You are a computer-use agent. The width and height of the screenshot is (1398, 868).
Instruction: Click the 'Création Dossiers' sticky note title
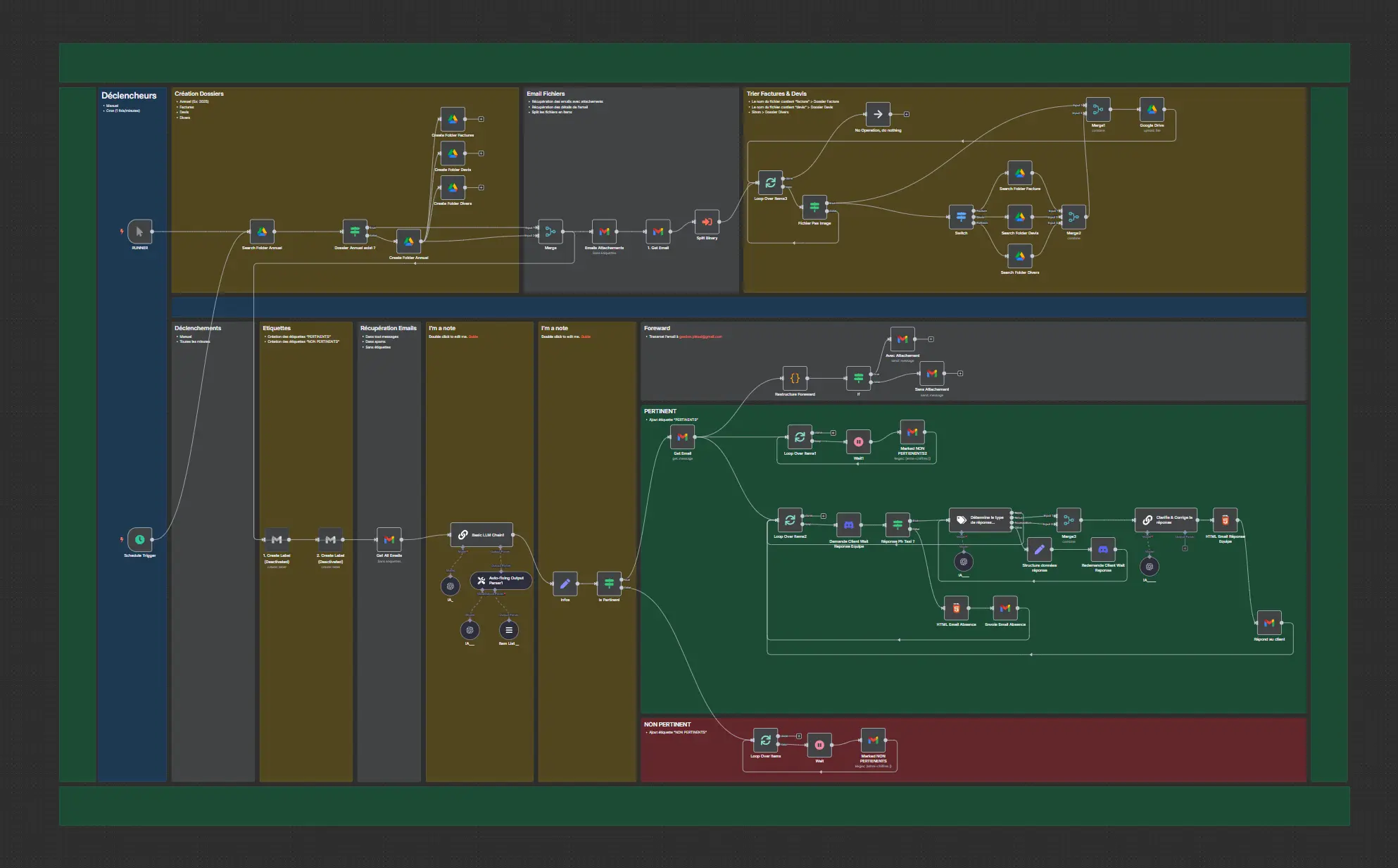[199, 94]
